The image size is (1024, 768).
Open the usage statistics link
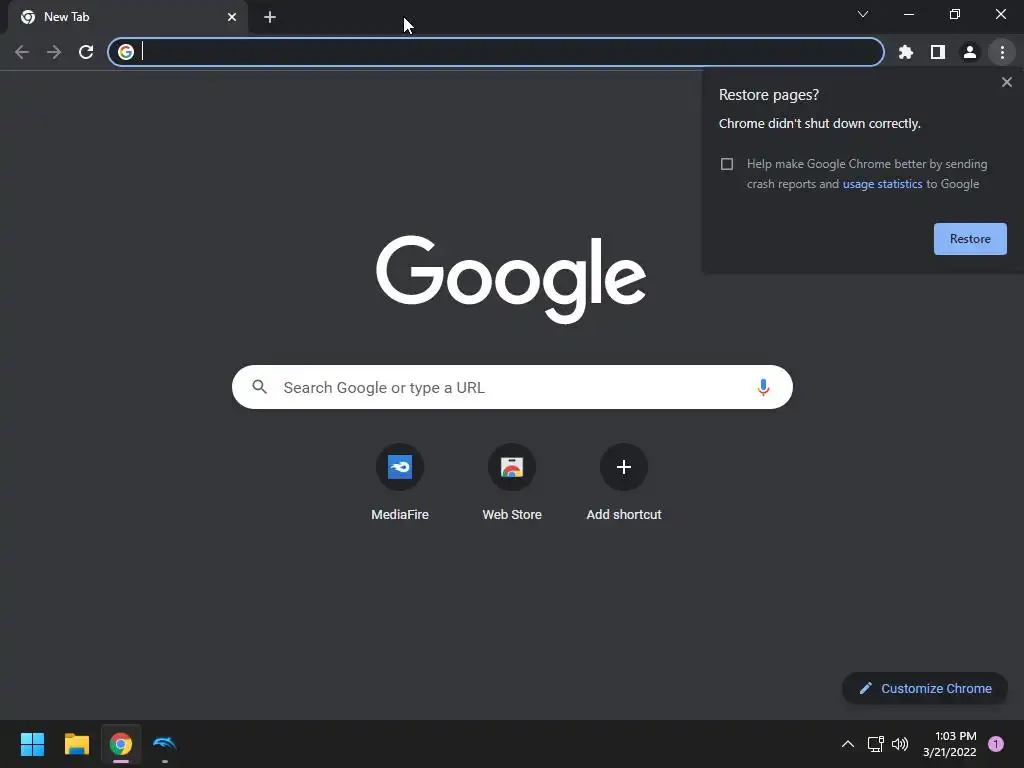[882, 184]
